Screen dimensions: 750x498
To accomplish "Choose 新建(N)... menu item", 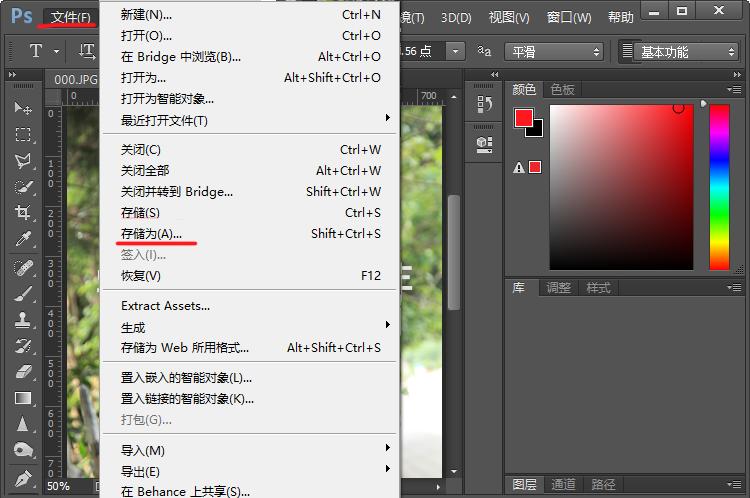I will [x=251, y=15].
